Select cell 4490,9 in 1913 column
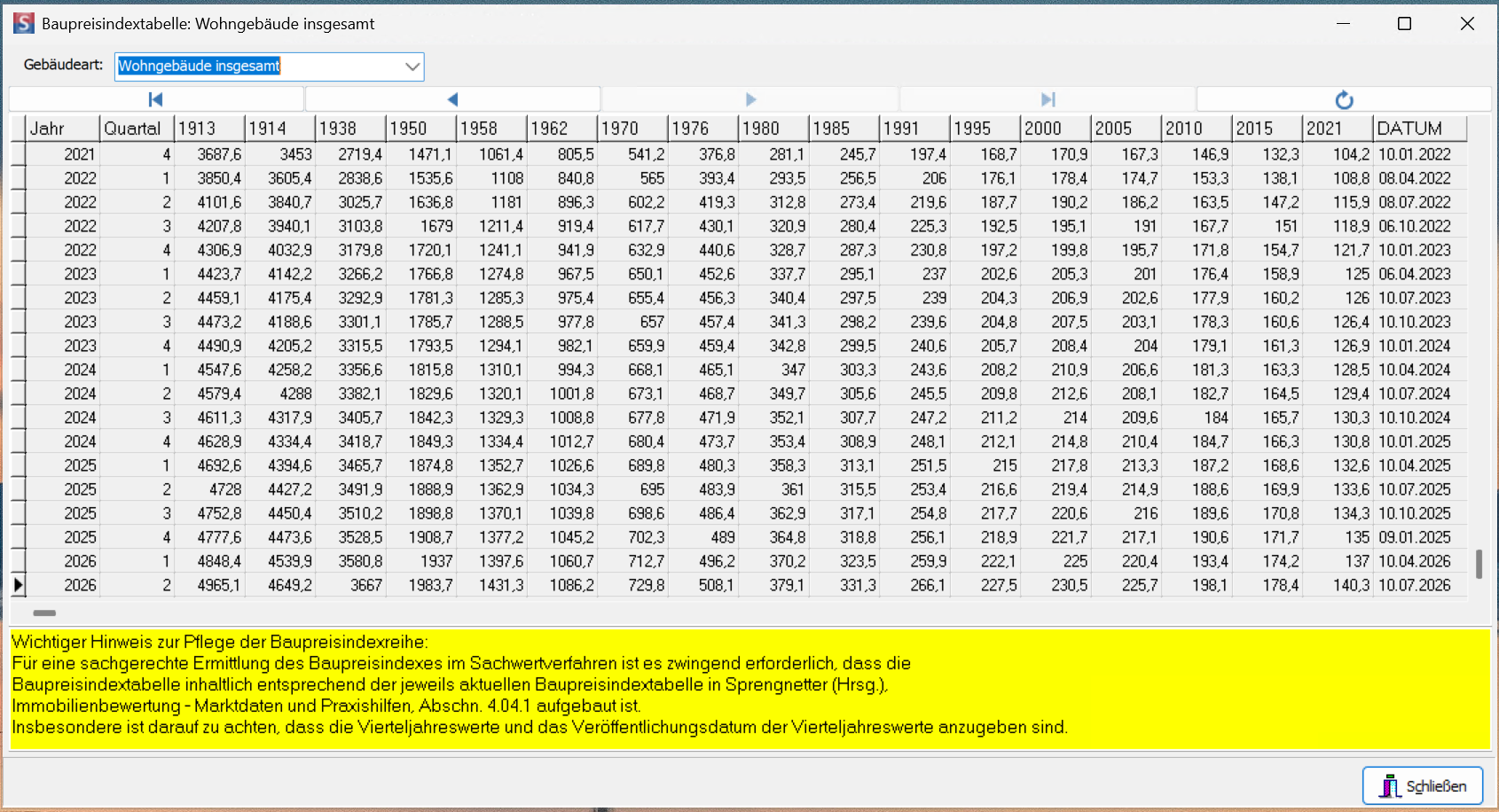Screen dimensions: 1499x812 tap(209, 346)
